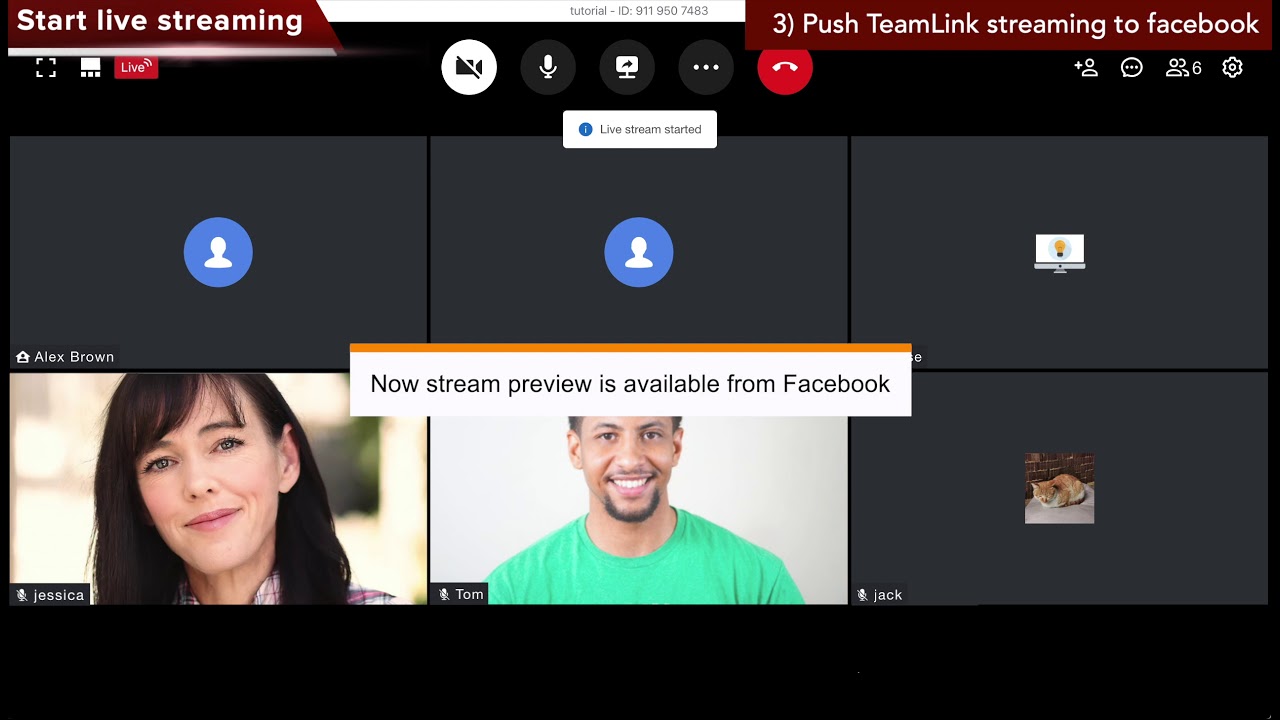
Task: Click muted mic icon beside jessica
Action: click(22, 595)
